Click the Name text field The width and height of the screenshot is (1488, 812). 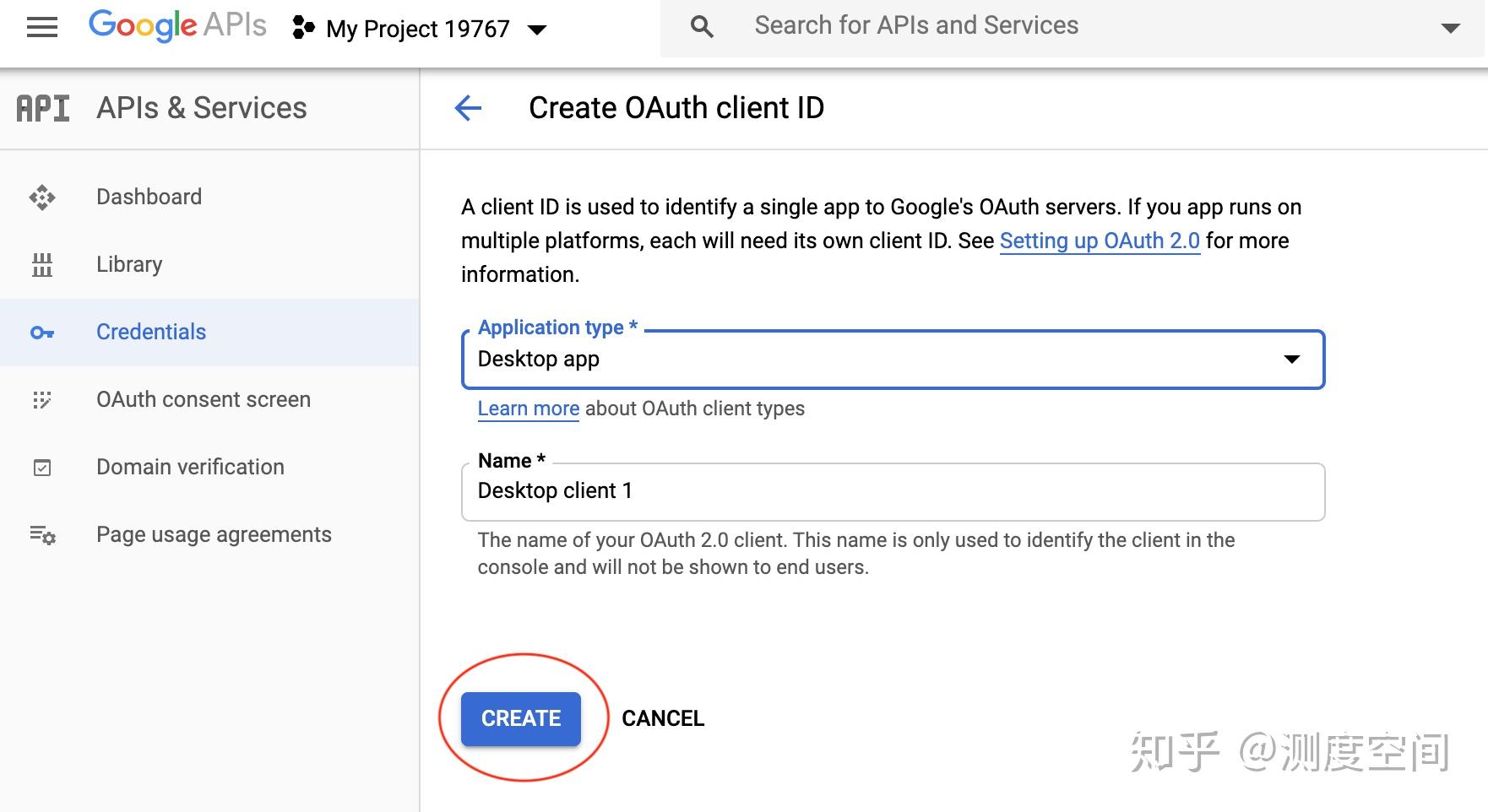tap(893, 491)
